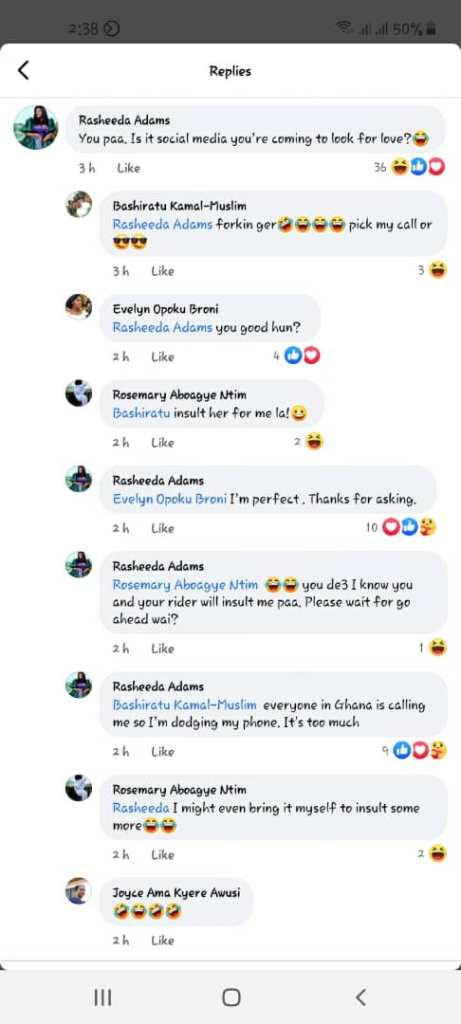Like Bashiratu Kamal-Muslim's reply

click(163, 270)
